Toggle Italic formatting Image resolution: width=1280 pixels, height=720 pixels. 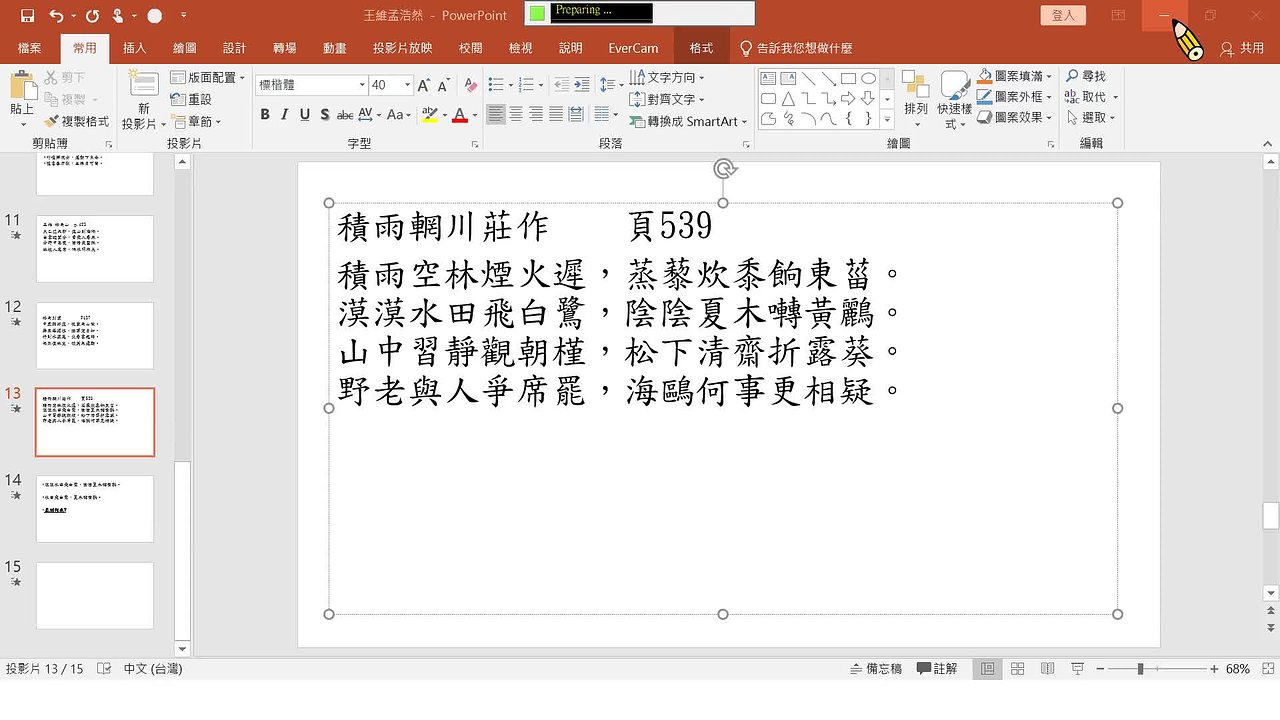(285, 115)
